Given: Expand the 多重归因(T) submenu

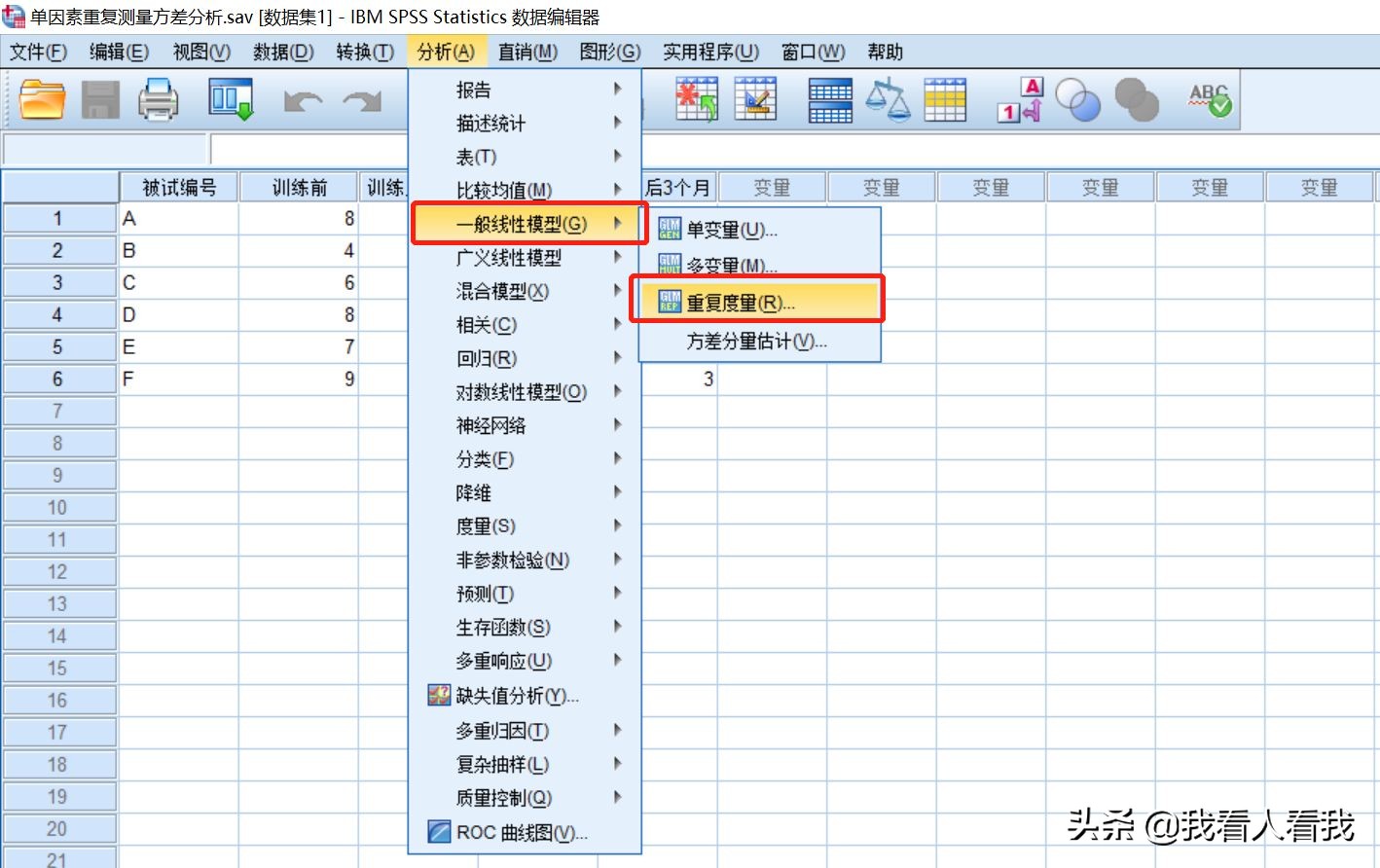Looking at the screenshot, I should (x=525, y=731).
